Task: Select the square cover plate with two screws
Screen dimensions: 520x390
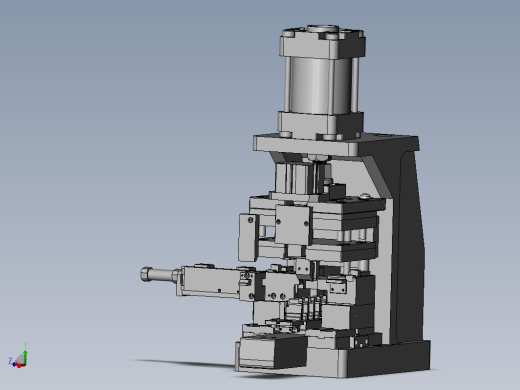Action: (293, 224)
